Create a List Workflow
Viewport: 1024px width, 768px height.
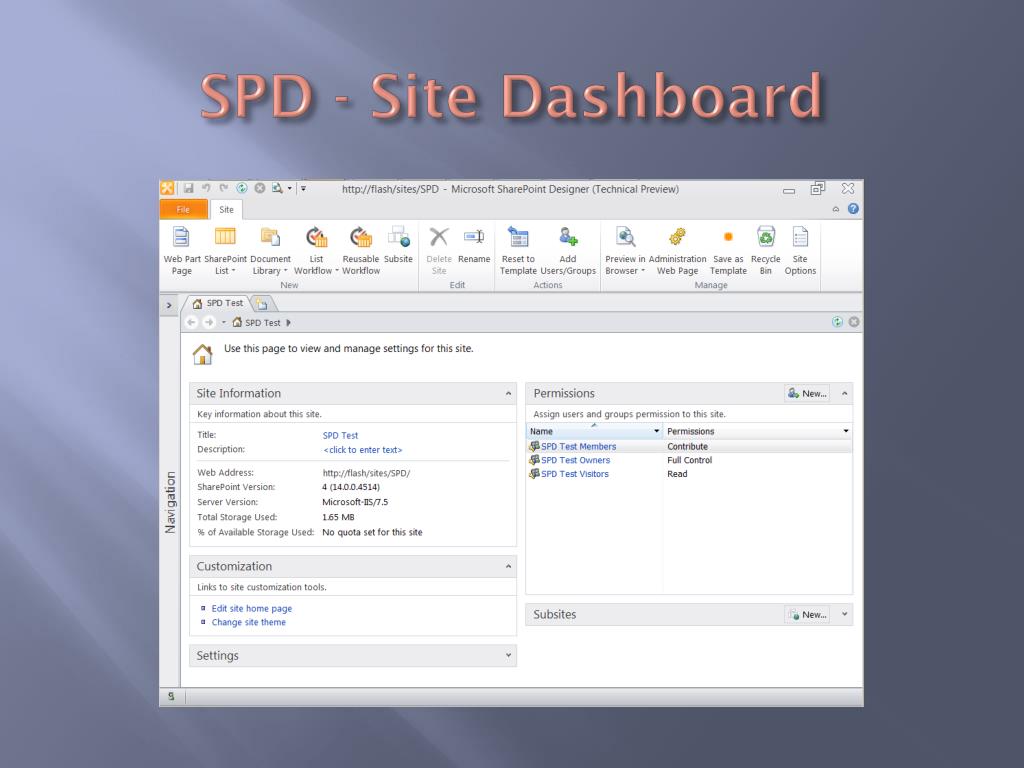[316, 251]
